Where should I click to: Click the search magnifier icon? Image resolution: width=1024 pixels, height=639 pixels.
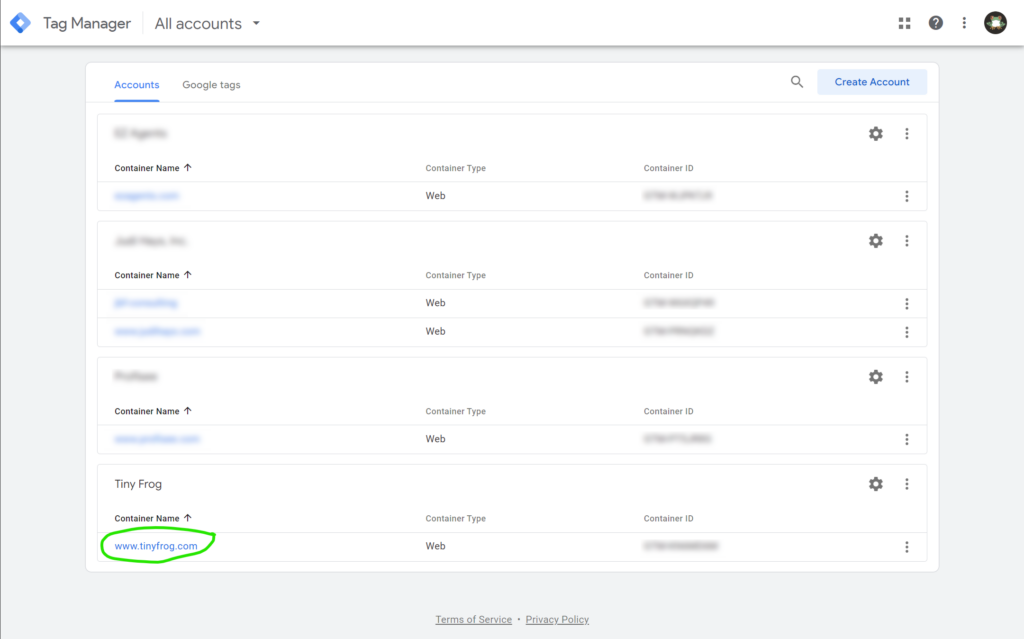pos(797,82)
